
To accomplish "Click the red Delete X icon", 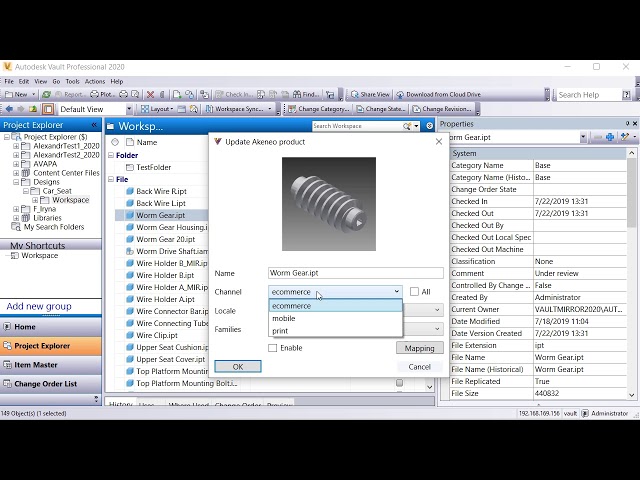I will (x=150, y=95).
